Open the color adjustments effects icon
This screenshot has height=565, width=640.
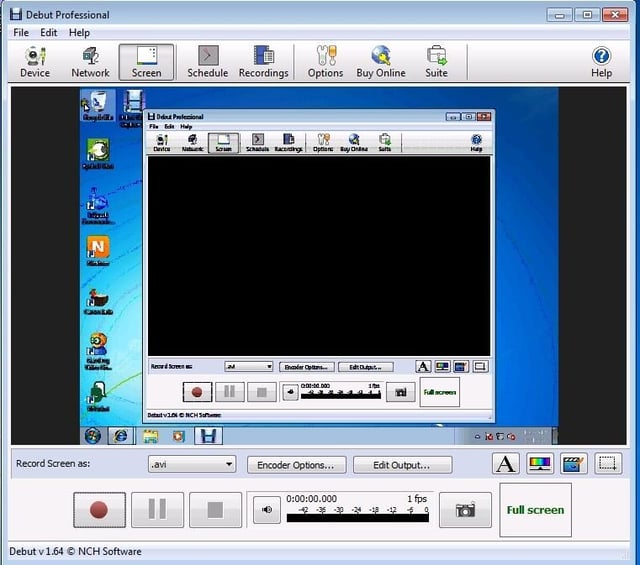coord(540,464)
